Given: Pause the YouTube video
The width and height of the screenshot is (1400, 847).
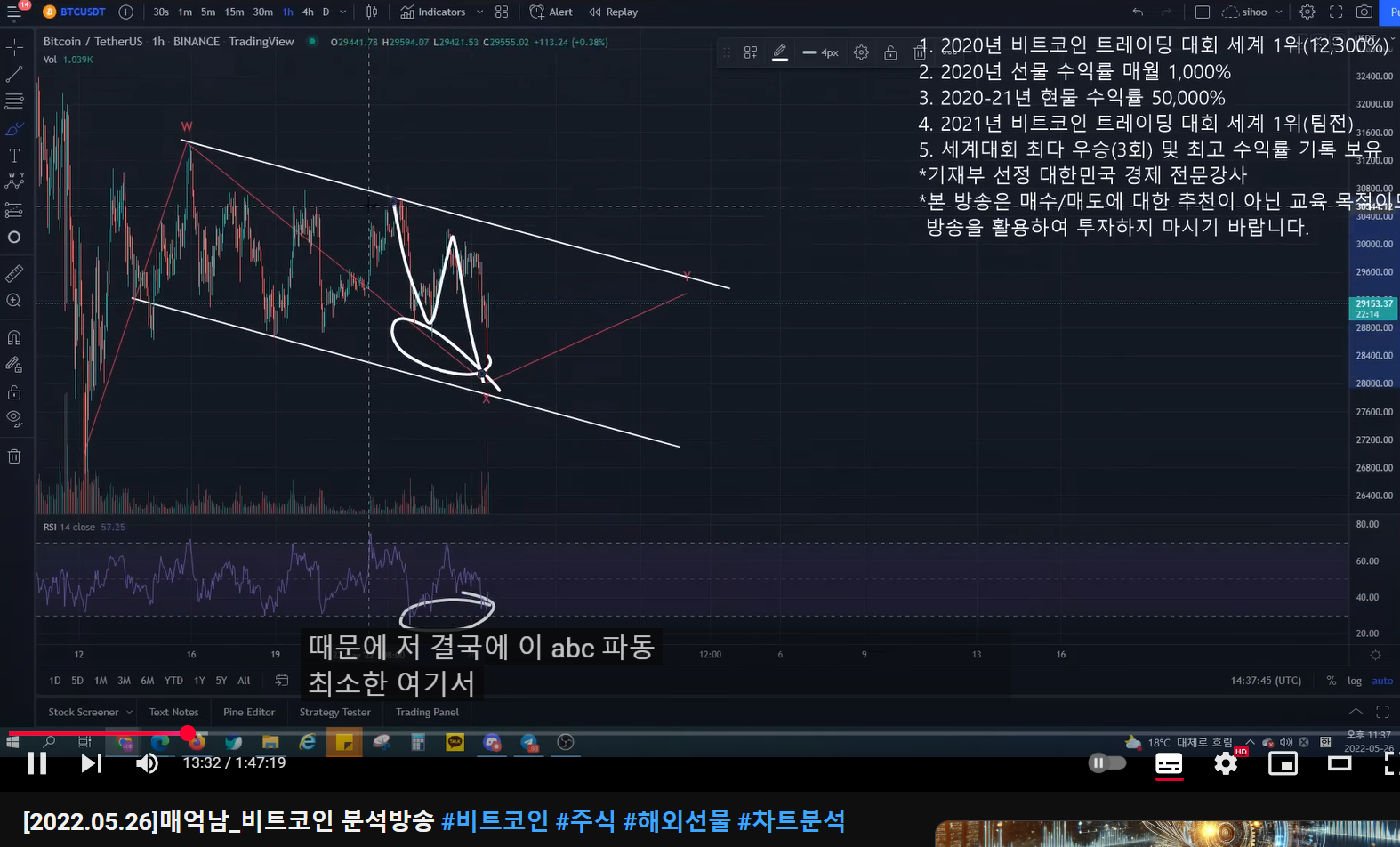Looking at the screenshot, I should point(36,763).
